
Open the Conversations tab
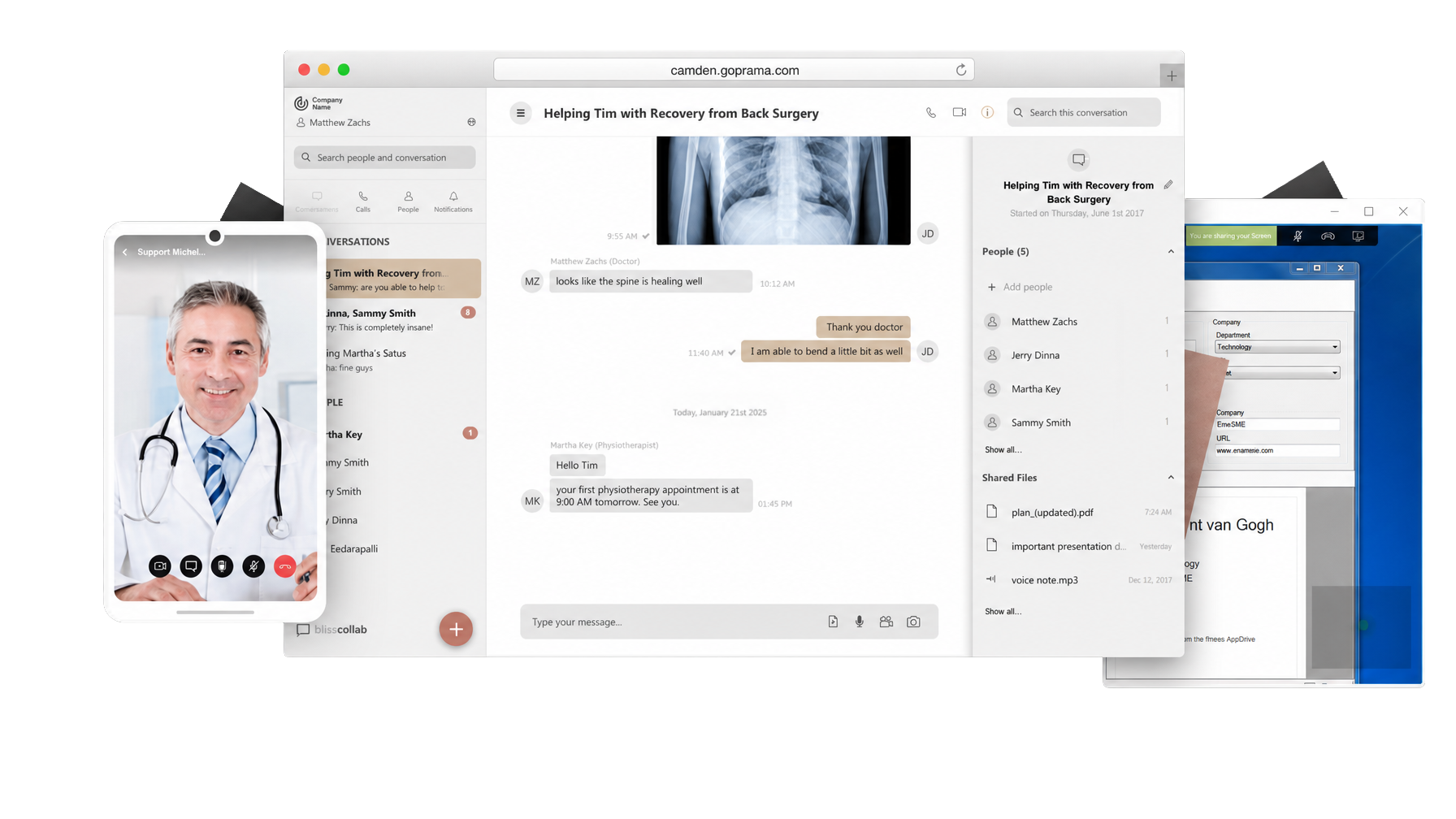click(317, 201)
